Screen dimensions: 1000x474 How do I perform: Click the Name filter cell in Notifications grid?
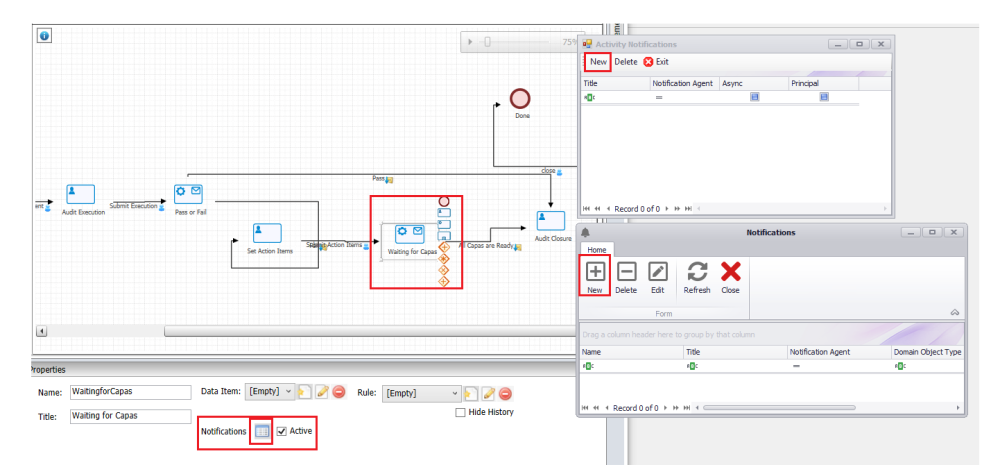click(631, 366)
